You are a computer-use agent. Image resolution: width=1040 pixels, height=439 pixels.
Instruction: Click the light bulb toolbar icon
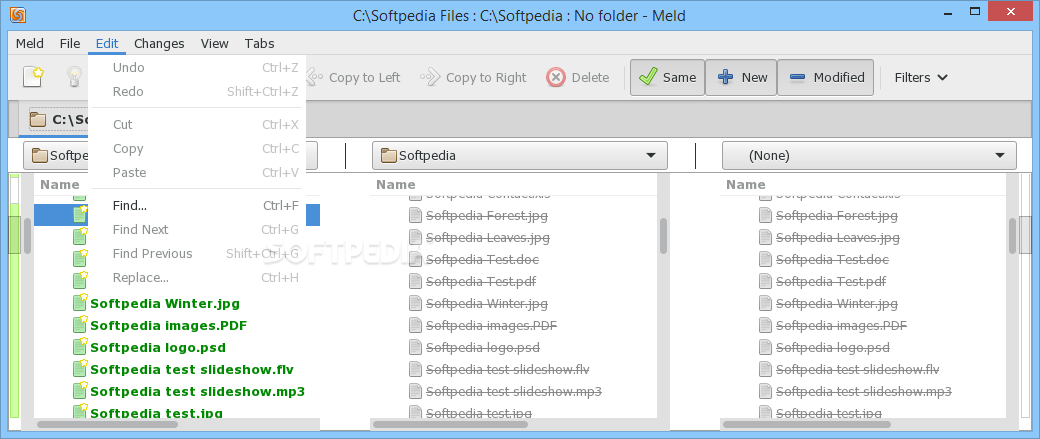(74, 77)
